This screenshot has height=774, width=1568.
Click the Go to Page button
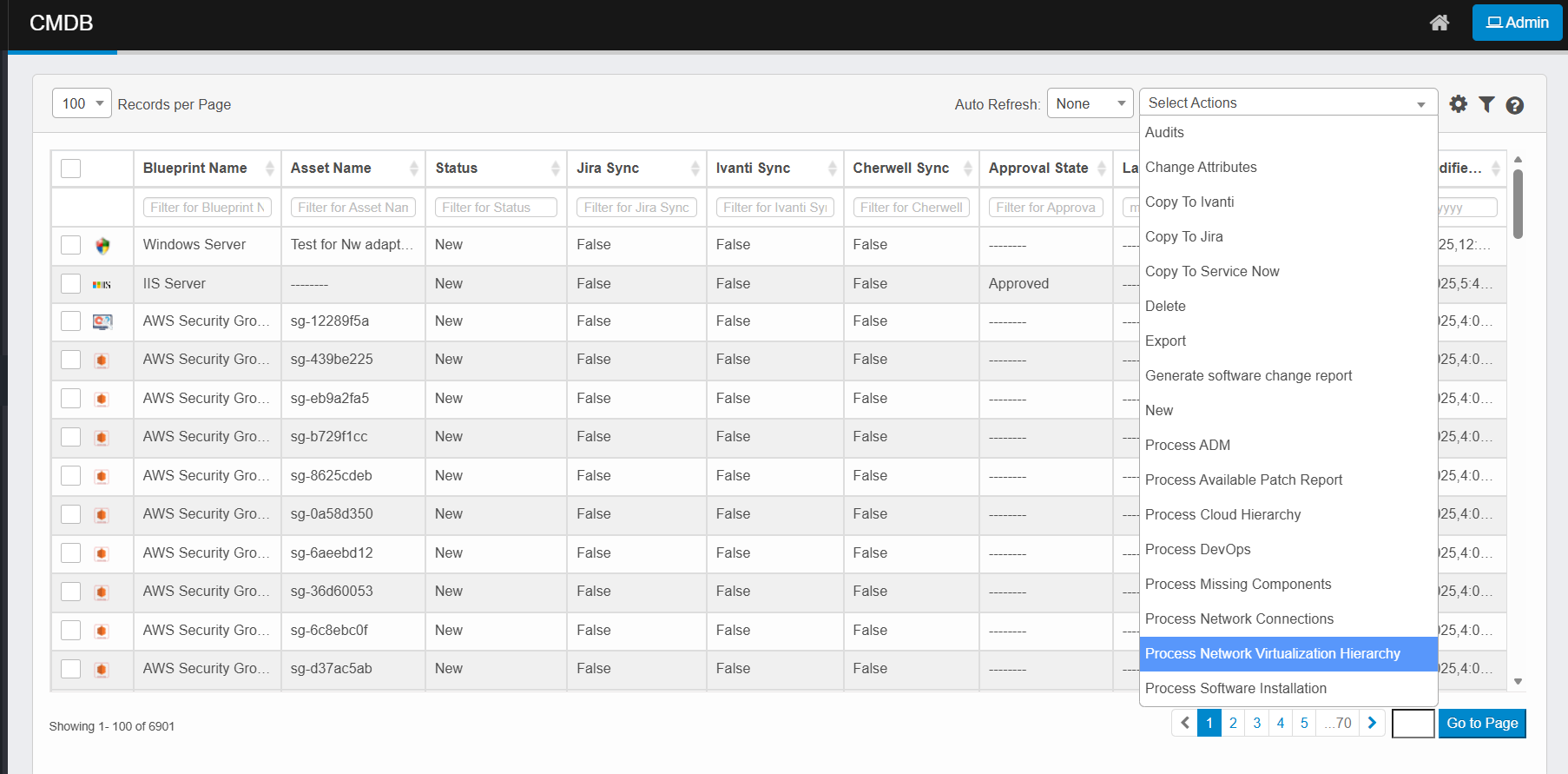(x=1481, y=723)
